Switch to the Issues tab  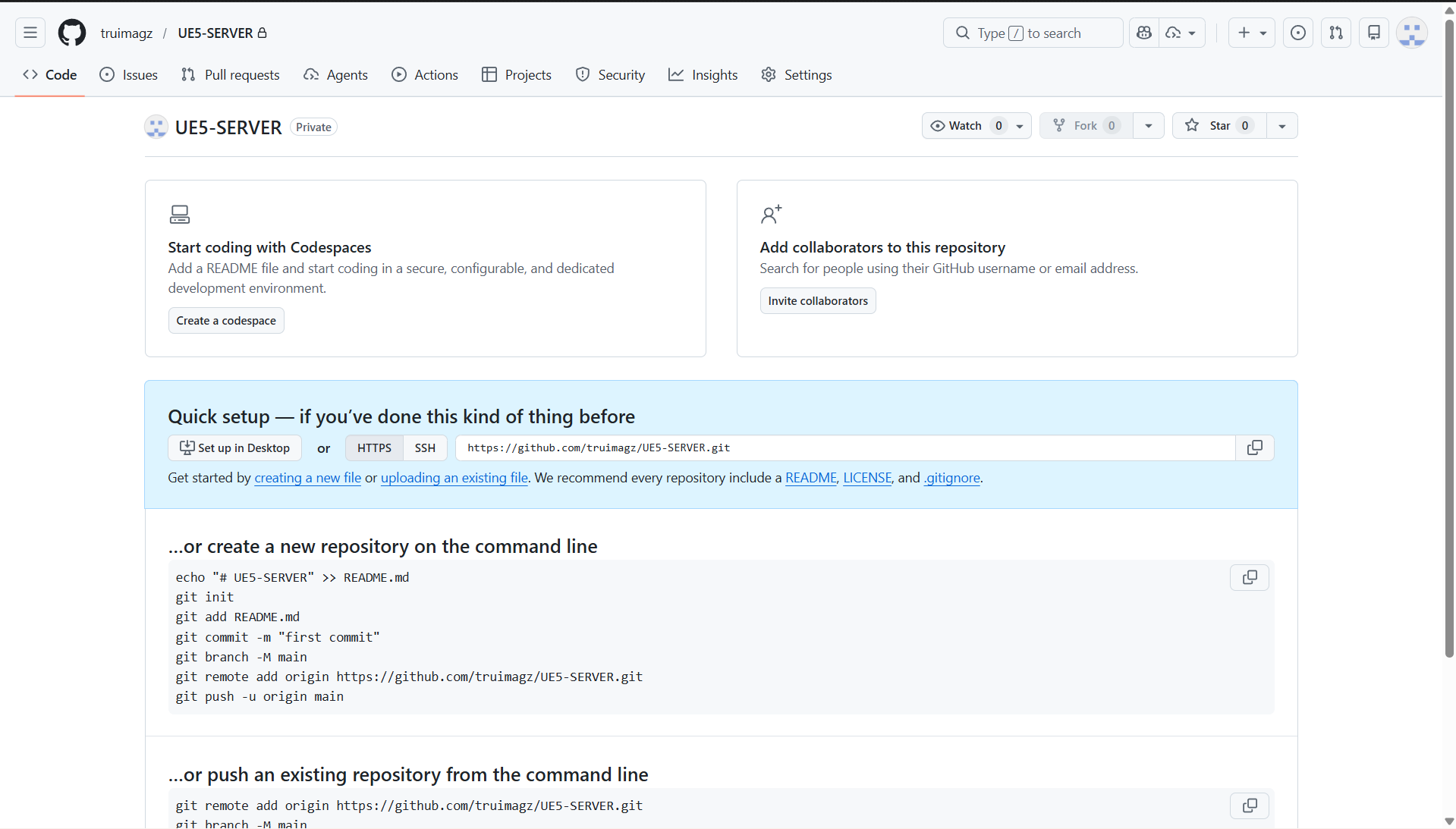click(x=129, y=74)
